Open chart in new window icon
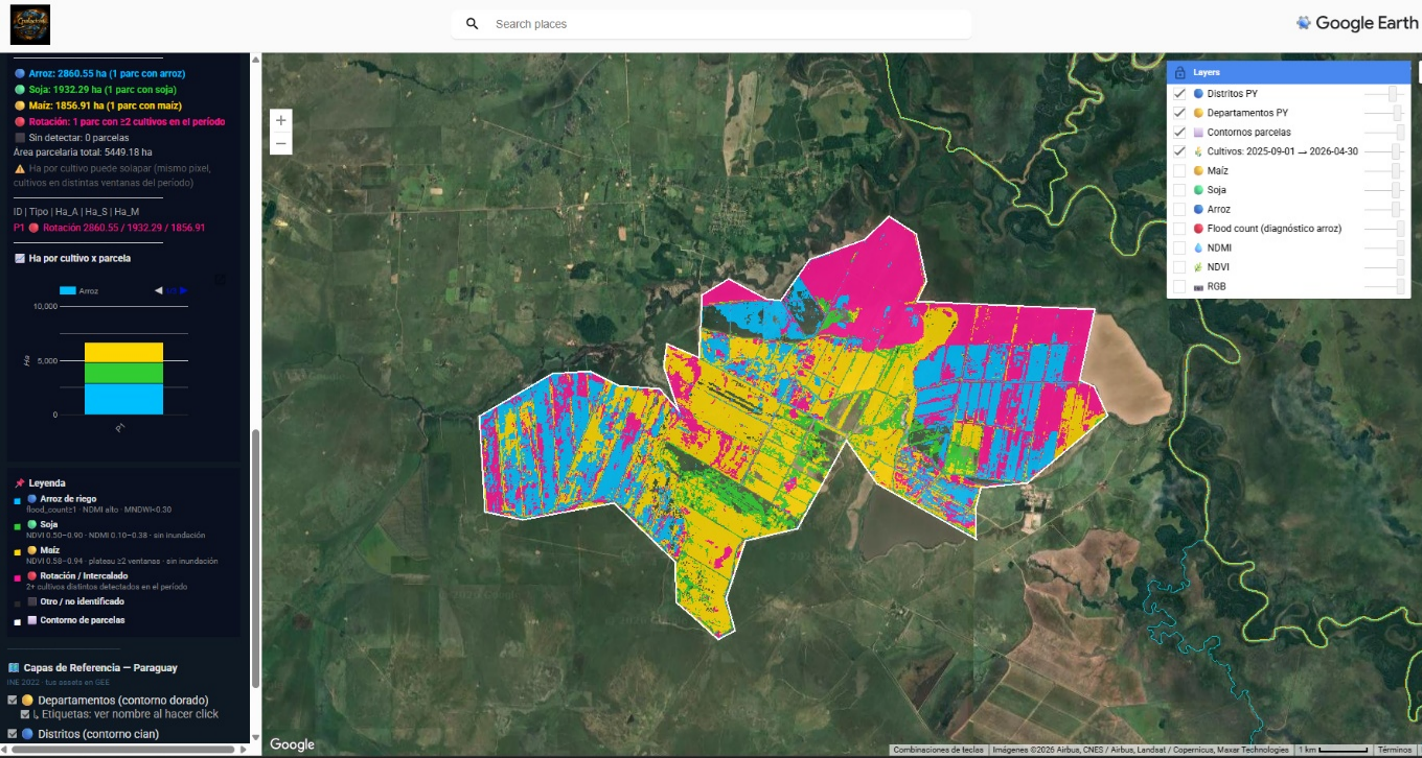 pos(220,280)
